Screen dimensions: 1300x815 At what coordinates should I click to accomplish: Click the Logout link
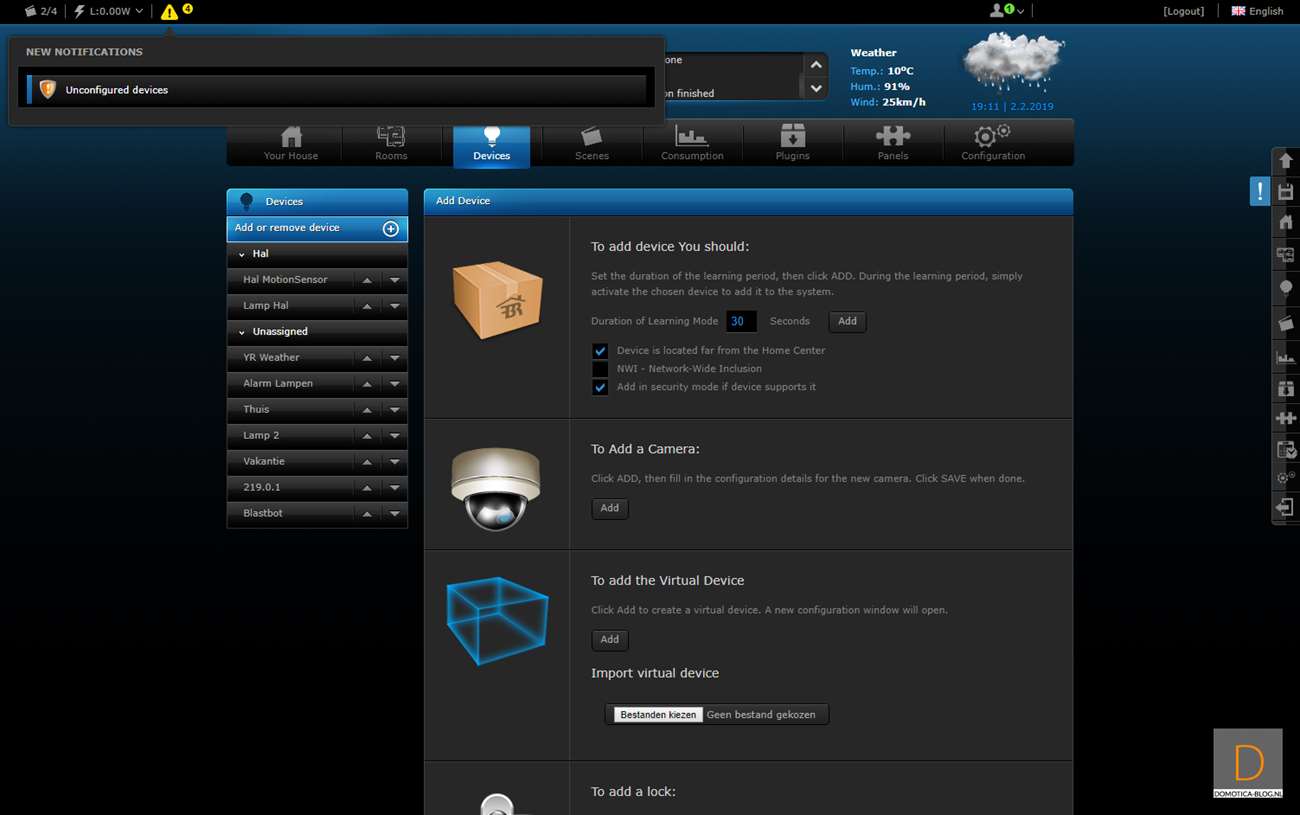coord(1183,11)
